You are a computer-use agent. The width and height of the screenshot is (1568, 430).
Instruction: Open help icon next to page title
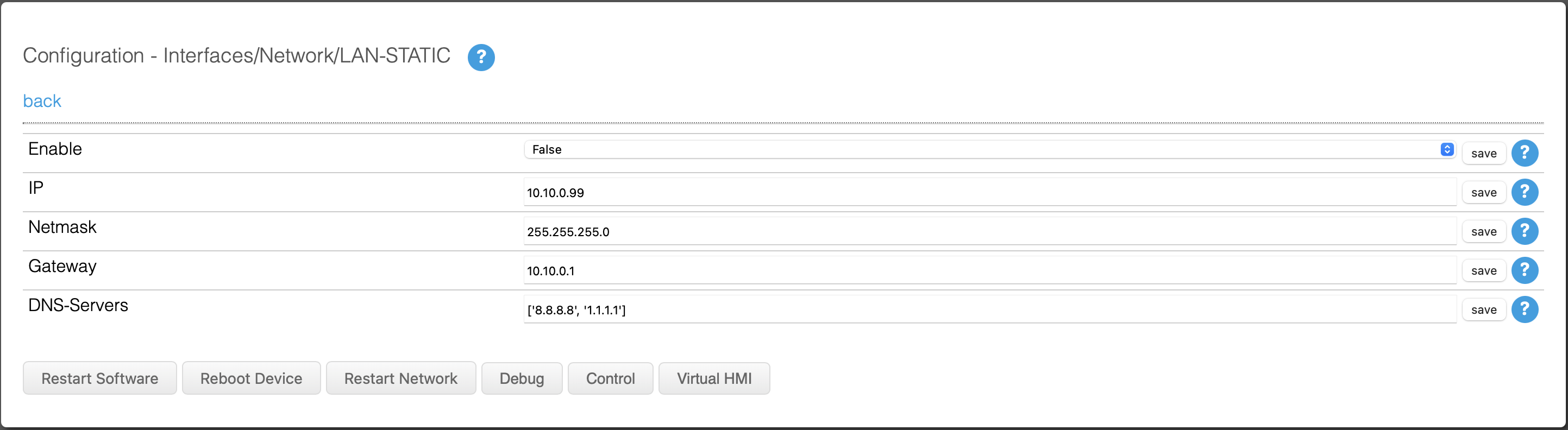tap(481, 57)
